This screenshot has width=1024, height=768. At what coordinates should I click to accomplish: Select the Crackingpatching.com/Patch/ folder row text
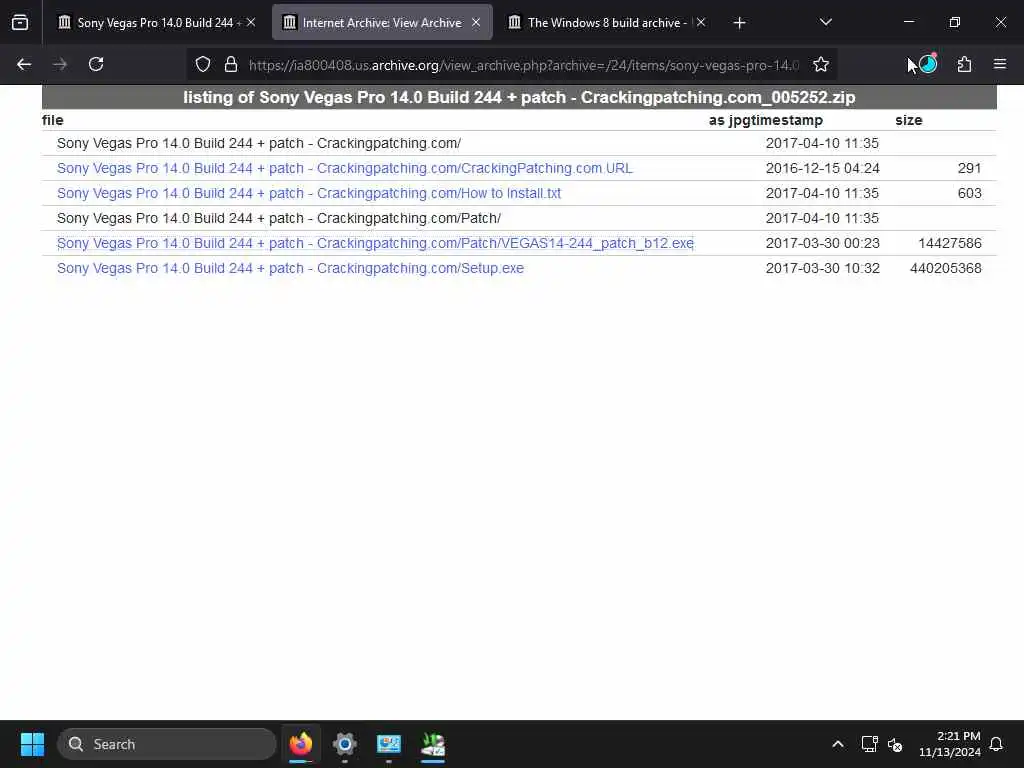[279, 218]
